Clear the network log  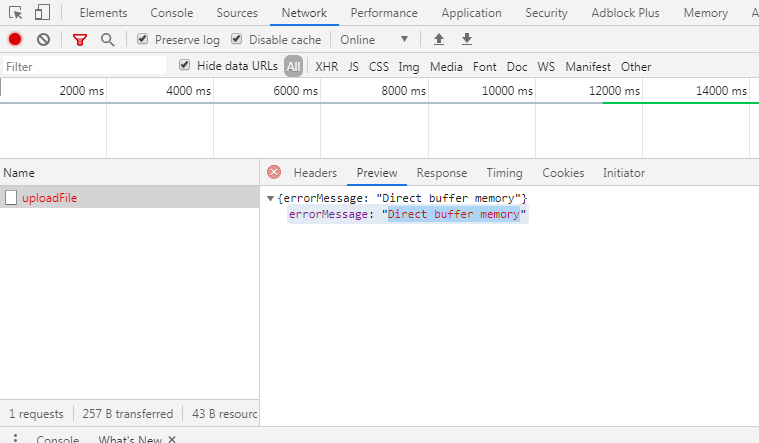click(x=43, y=40)
